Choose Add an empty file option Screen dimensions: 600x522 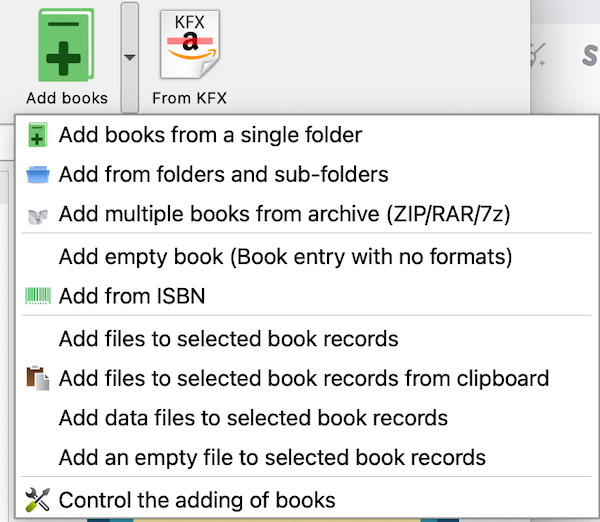pos(272,458)
